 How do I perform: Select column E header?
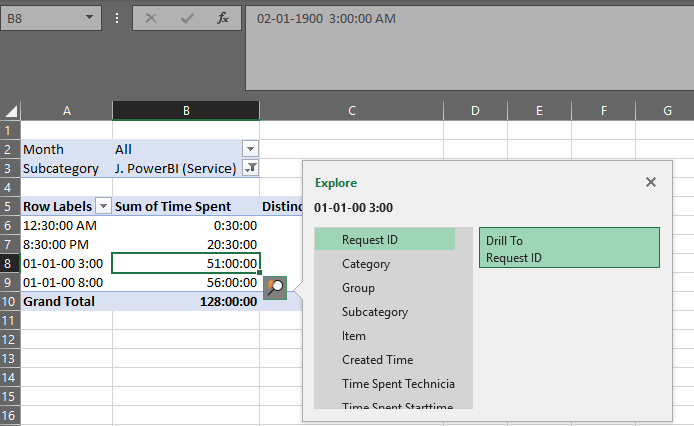[x=540, y=111]
